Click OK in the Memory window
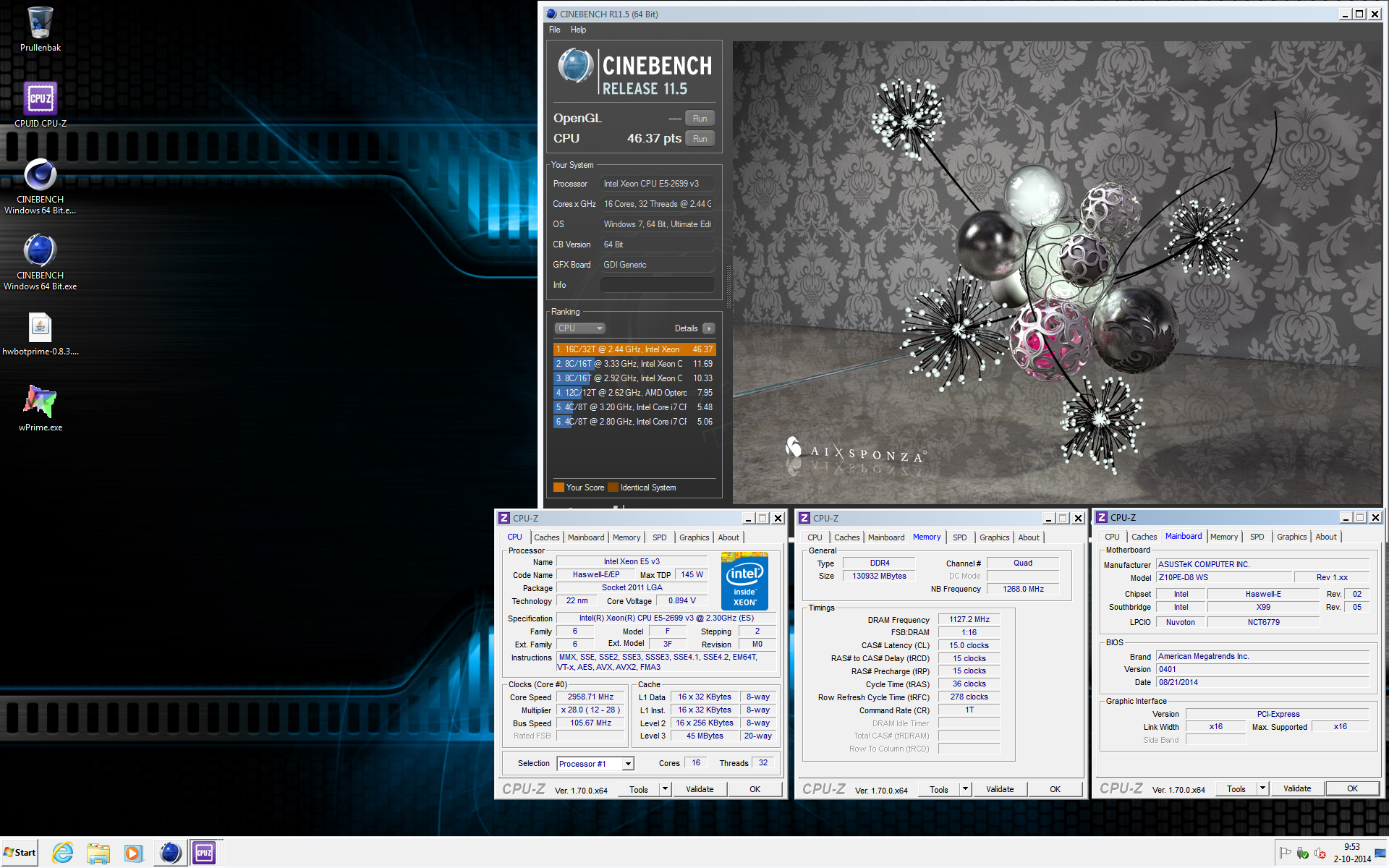The image size is (1389, 868). 1055,790
